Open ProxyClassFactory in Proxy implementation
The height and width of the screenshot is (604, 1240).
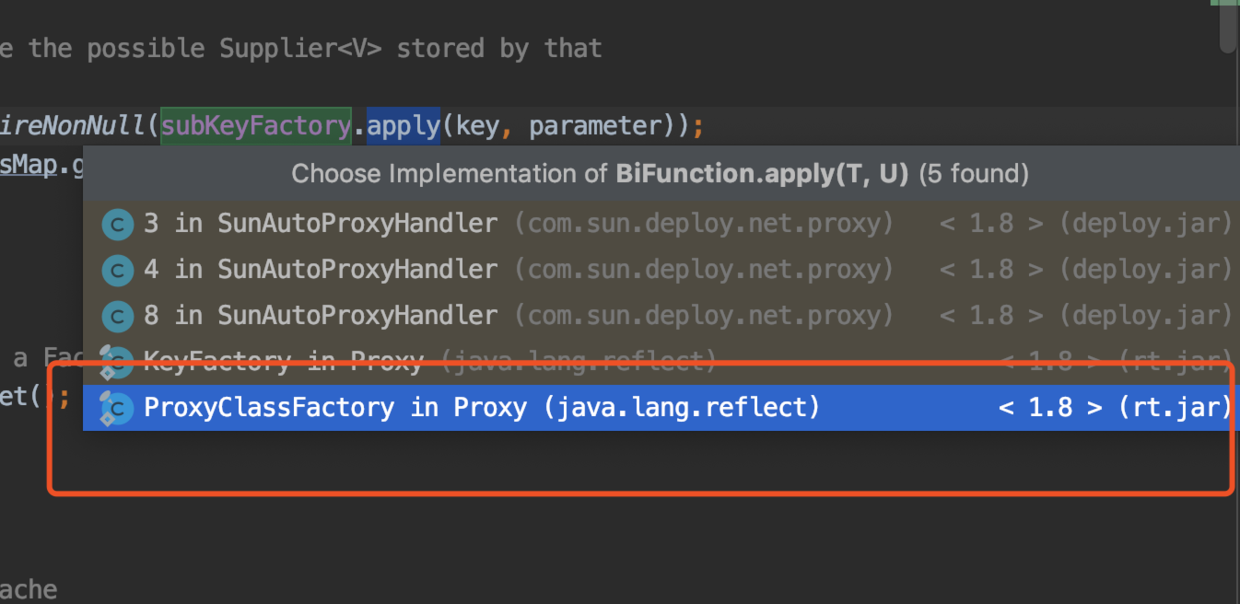click(x=335, y=408)
